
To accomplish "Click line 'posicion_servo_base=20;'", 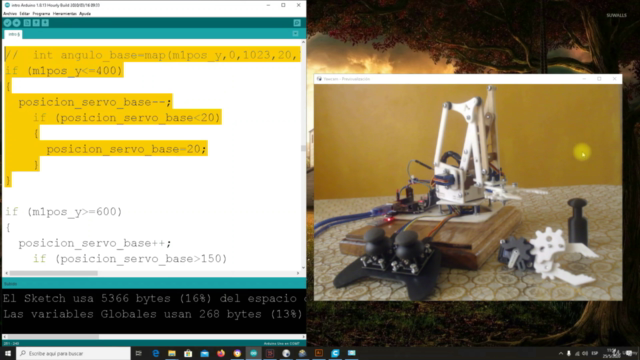I will point(127,149).
